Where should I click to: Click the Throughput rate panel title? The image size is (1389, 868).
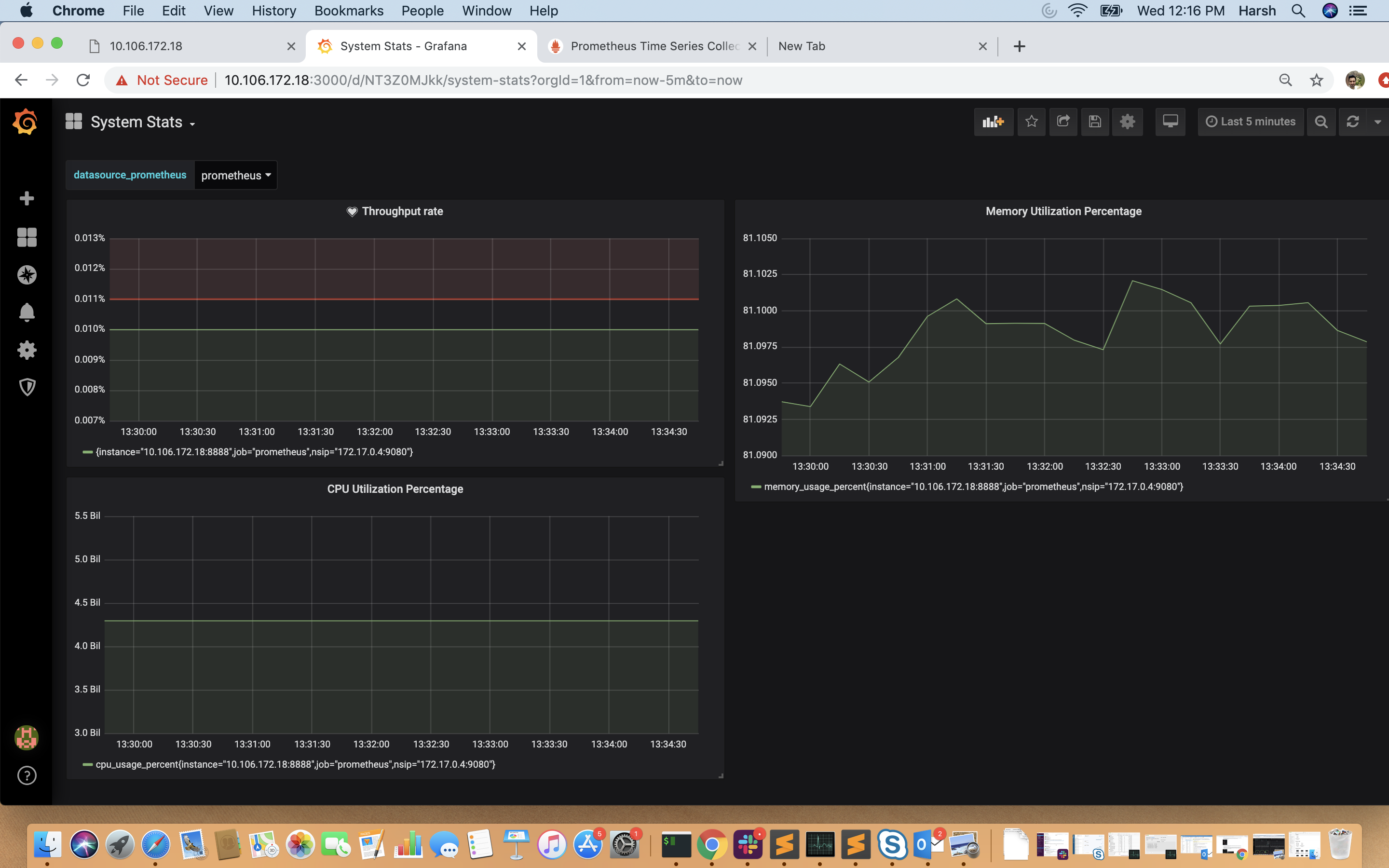point(402,211)
